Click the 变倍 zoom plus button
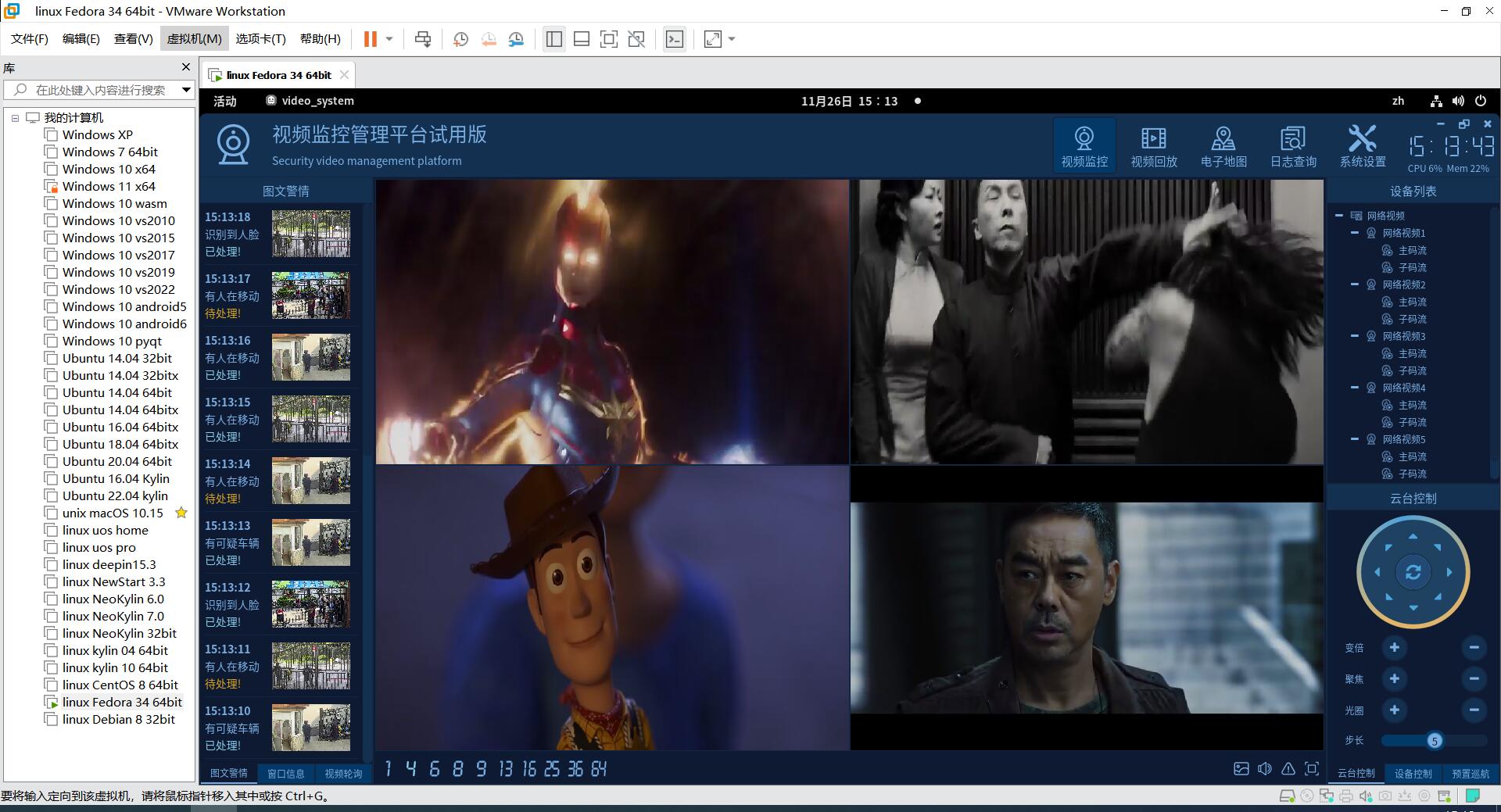 coord(1394,647)
